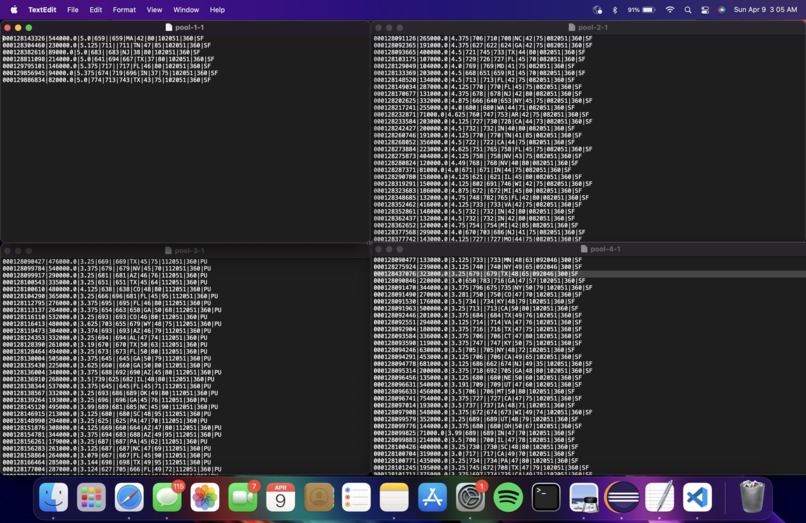Open Spotlight search in menu bar
Viewport: 806px width, 523px height.
pyautogui.click(x=688, y=10)
